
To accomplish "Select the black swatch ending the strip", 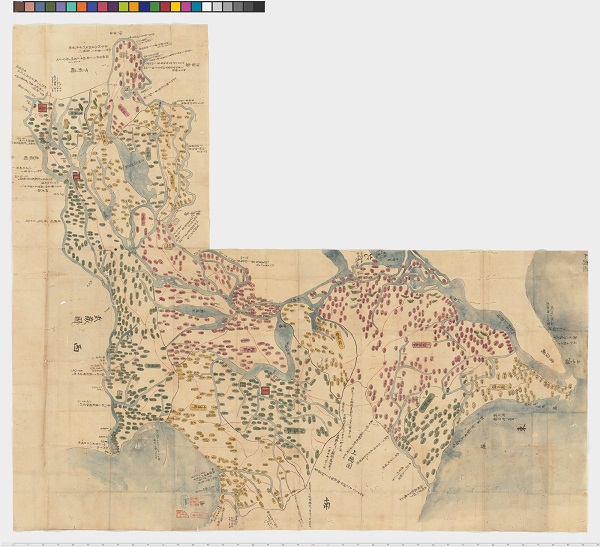I will (258, 7).
